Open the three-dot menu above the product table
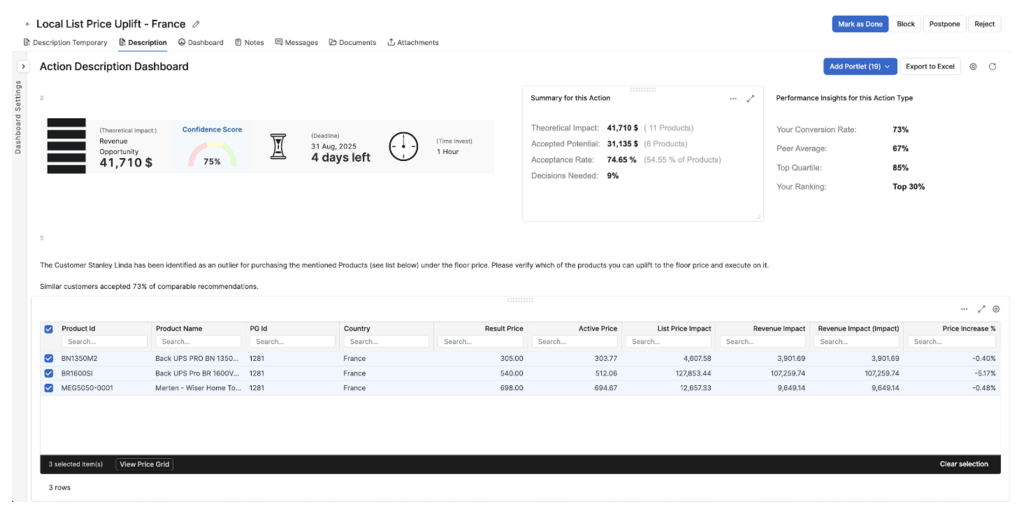The image size is (1024, 512). [964, 309]
